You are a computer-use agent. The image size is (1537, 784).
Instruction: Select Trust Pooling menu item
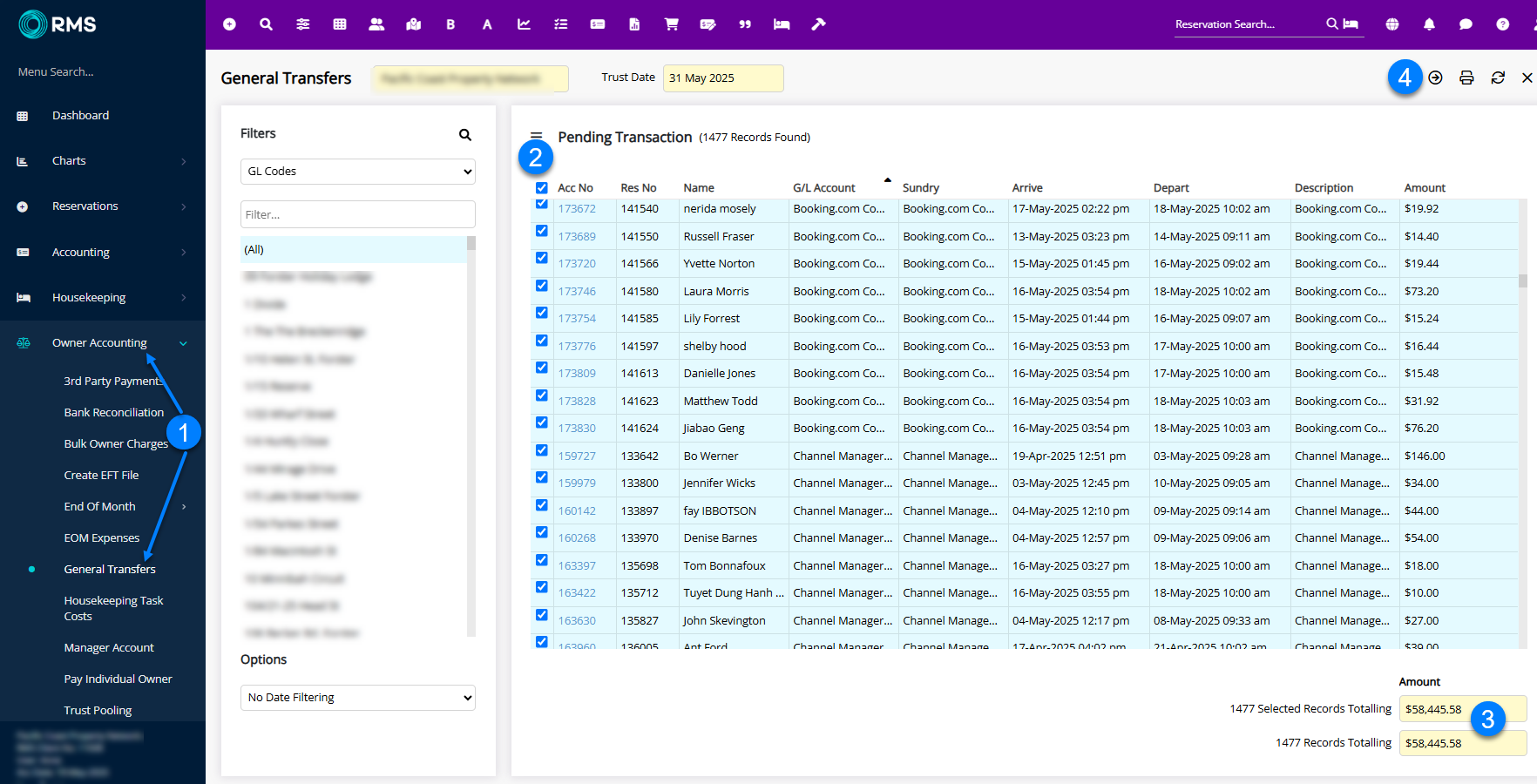[x=98, y=711]
